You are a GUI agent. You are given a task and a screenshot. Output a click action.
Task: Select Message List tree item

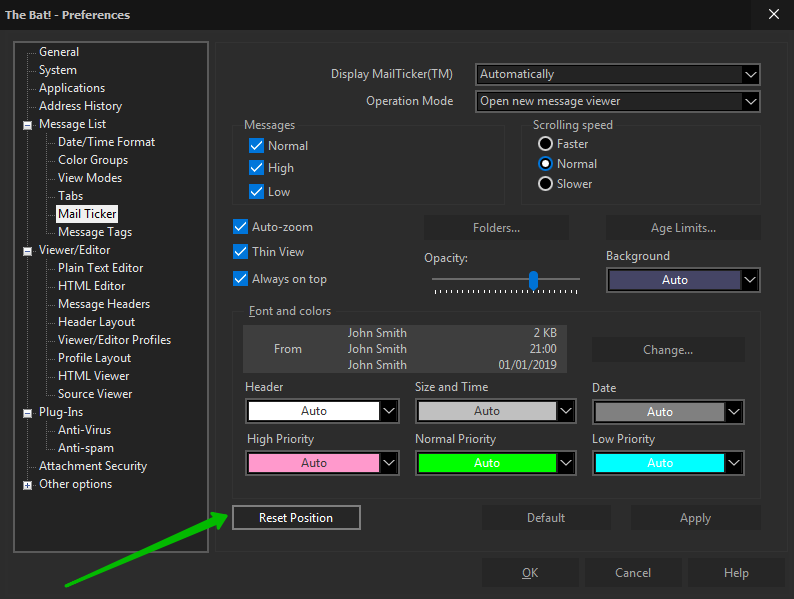tap(72, 124)
